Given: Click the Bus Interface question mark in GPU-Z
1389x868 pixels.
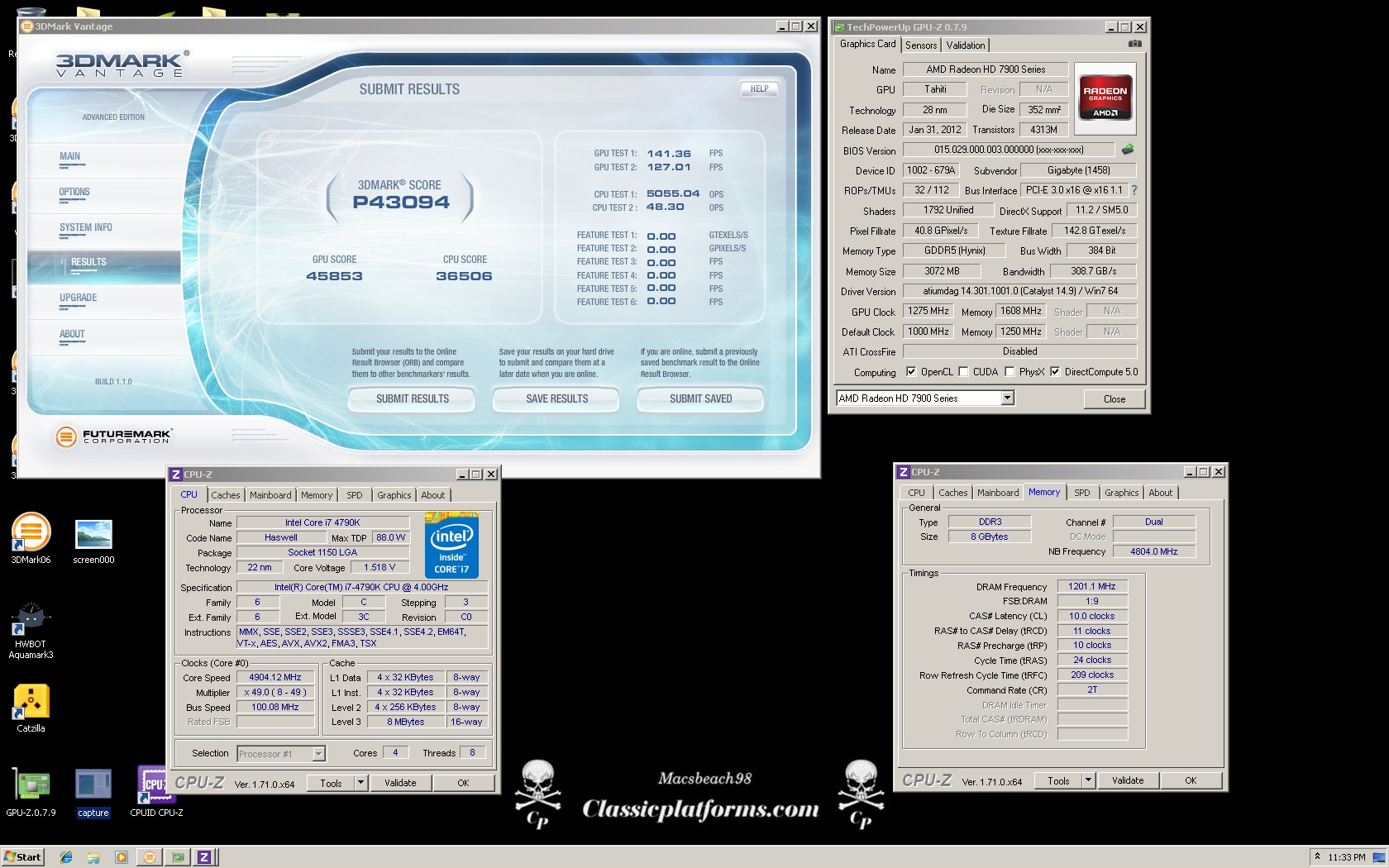Looking at the screenshot, I should [x=1134, y=190].
